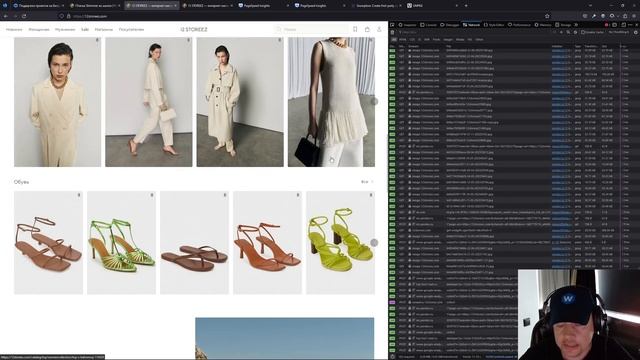Save the cream blazer portrait to favorites
Viewport: 640px width, 360px height.
pyautogui.click(x=97, y=40)
